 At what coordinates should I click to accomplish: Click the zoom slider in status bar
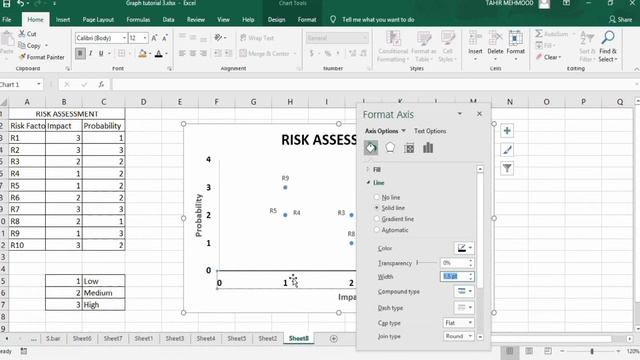click(592, 351)
